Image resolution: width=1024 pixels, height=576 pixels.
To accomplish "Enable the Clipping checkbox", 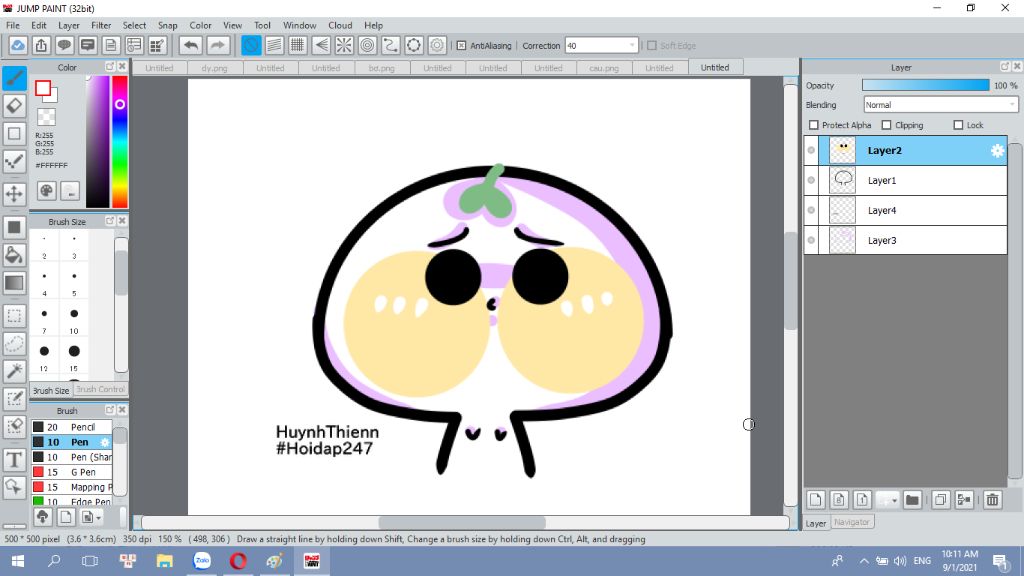I will (x=886, y=125).
